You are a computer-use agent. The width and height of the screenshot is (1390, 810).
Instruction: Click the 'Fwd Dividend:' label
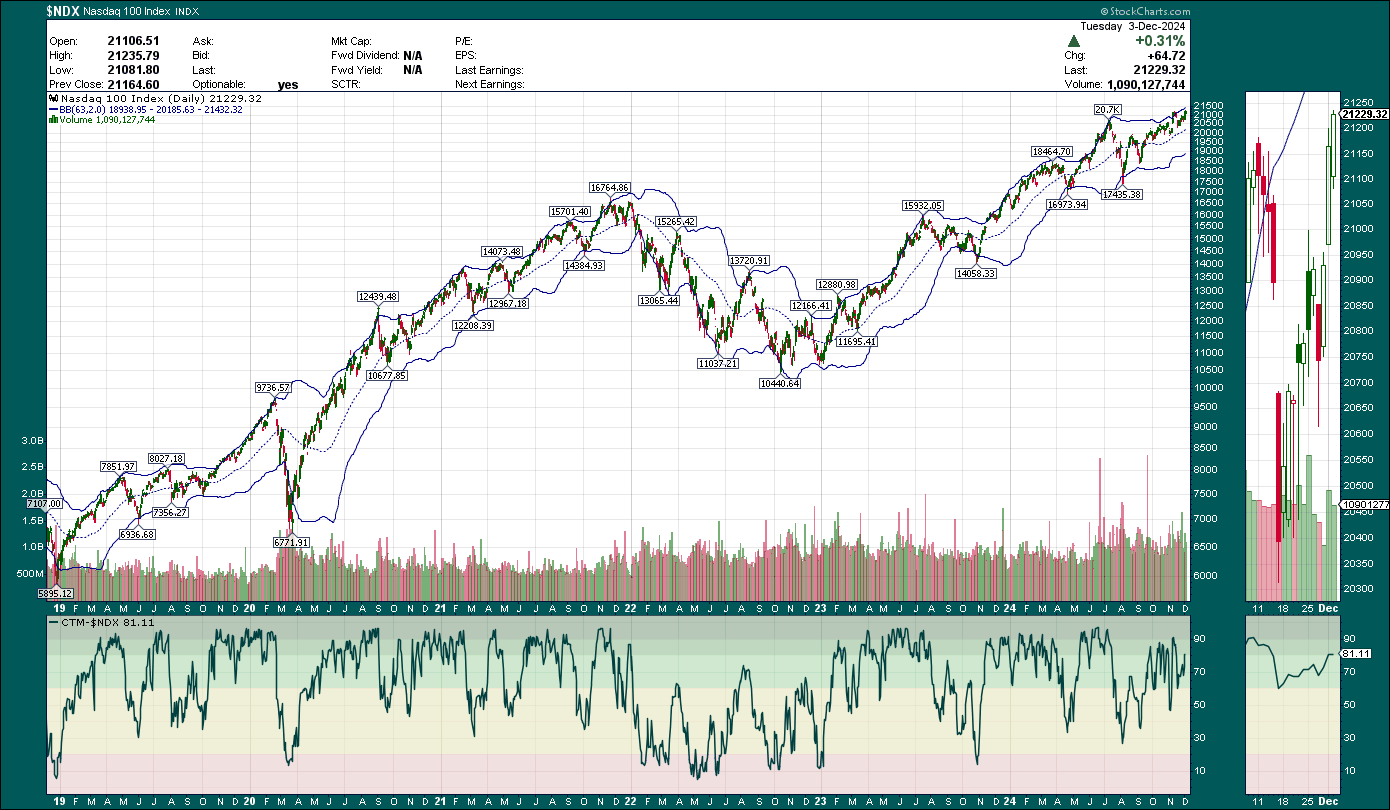click(x=365, y=56)
